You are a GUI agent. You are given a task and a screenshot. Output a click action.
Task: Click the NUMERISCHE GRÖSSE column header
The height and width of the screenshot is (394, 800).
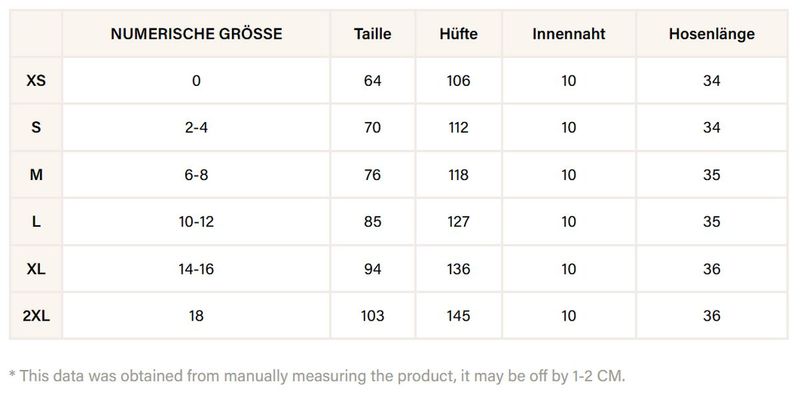(x=196, y=34)
